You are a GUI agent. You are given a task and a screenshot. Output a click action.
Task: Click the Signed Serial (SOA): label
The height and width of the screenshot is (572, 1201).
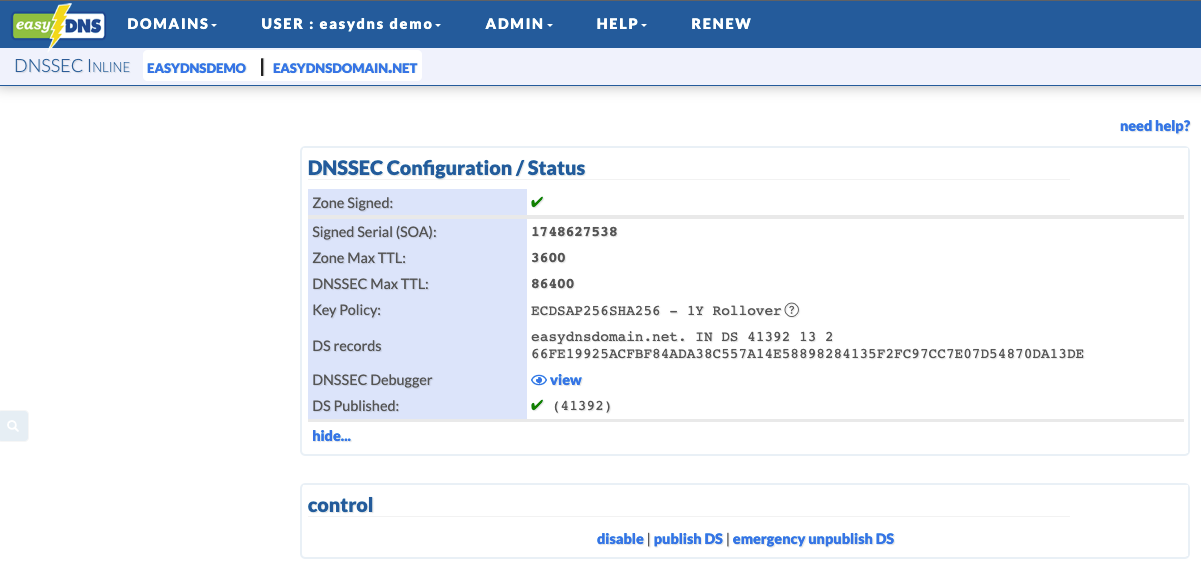click(x=374, y=232)
